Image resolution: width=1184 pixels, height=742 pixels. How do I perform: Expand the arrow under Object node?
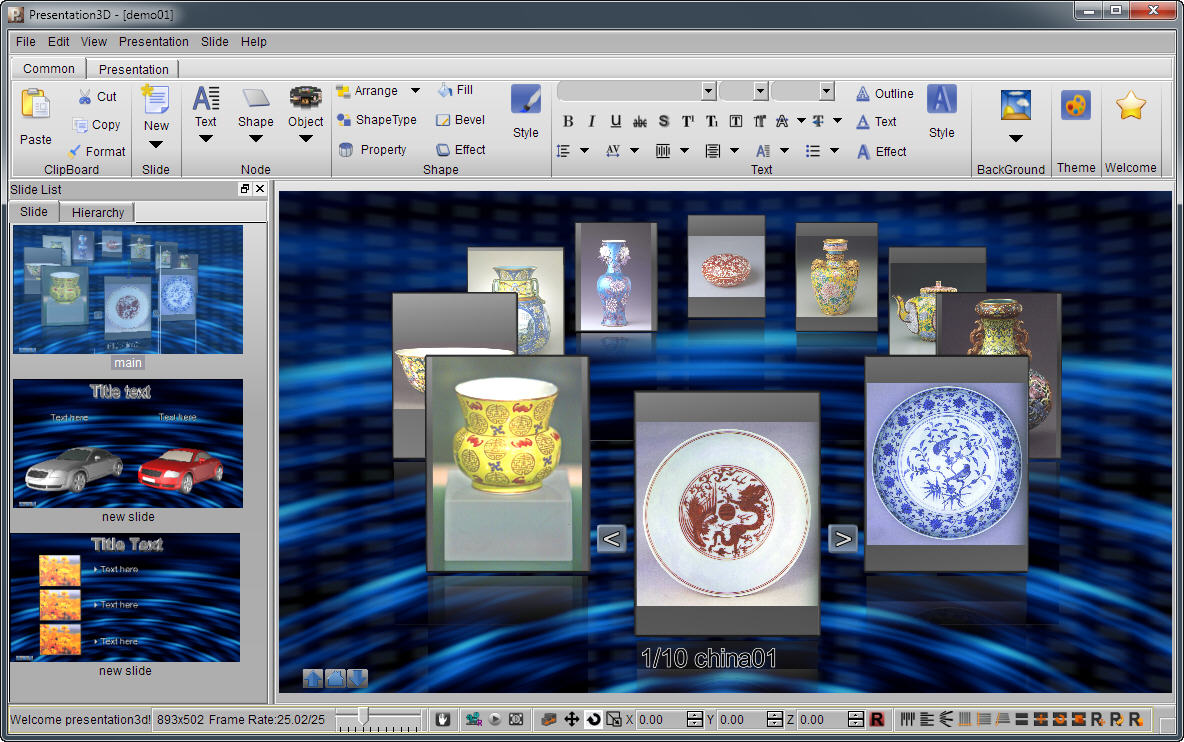tap(306, 139)
